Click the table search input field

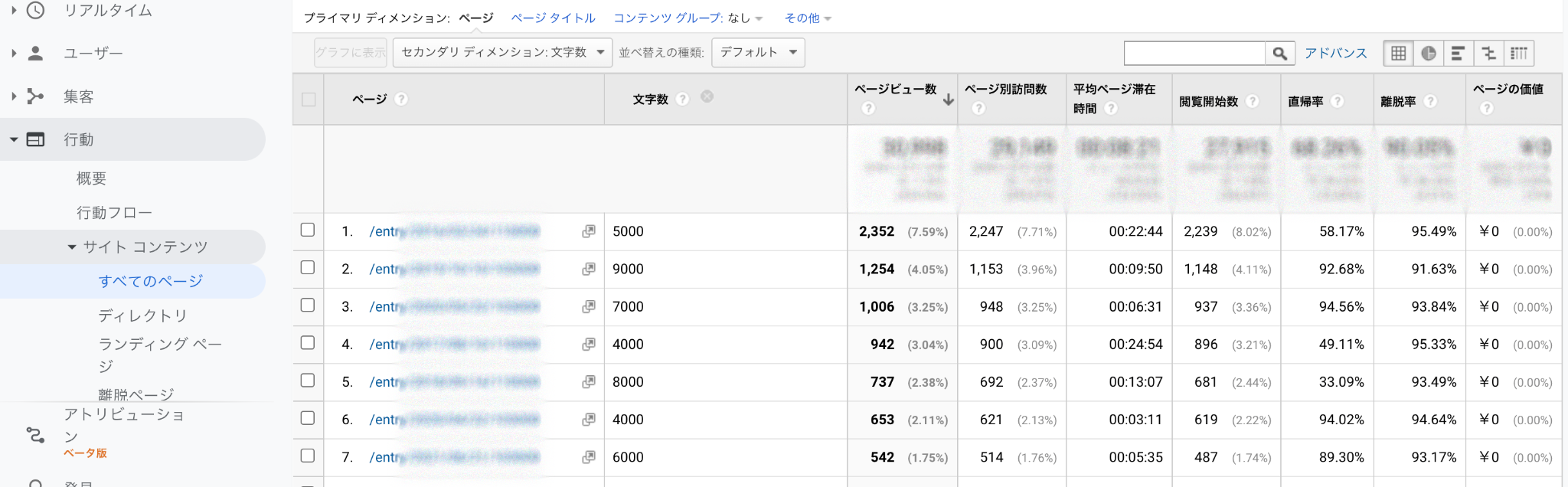pyautogui.click(x=1194, y=53)
